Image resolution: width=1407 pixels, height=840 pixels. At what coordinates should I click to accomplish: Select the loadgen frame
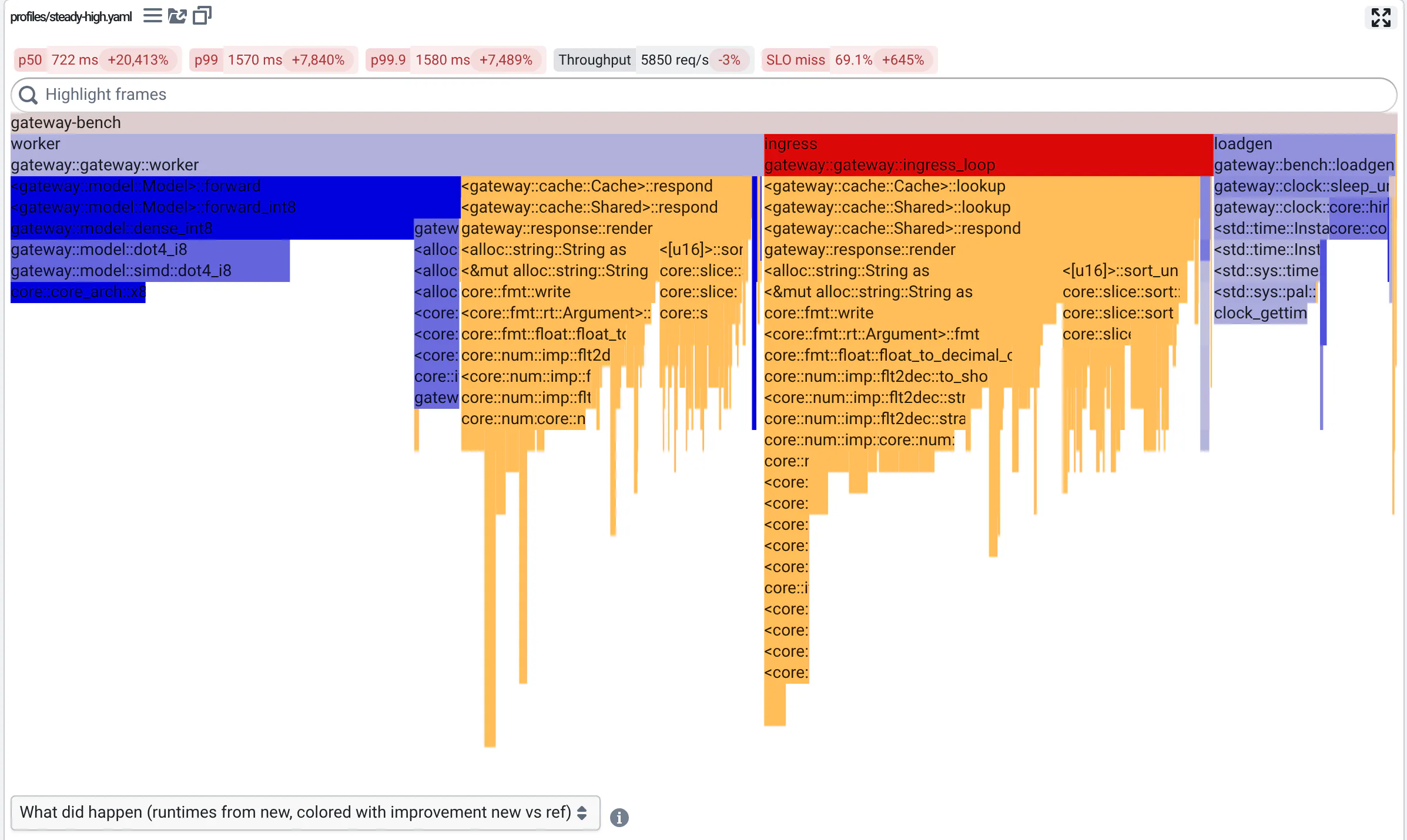[x=1304, y=144]
